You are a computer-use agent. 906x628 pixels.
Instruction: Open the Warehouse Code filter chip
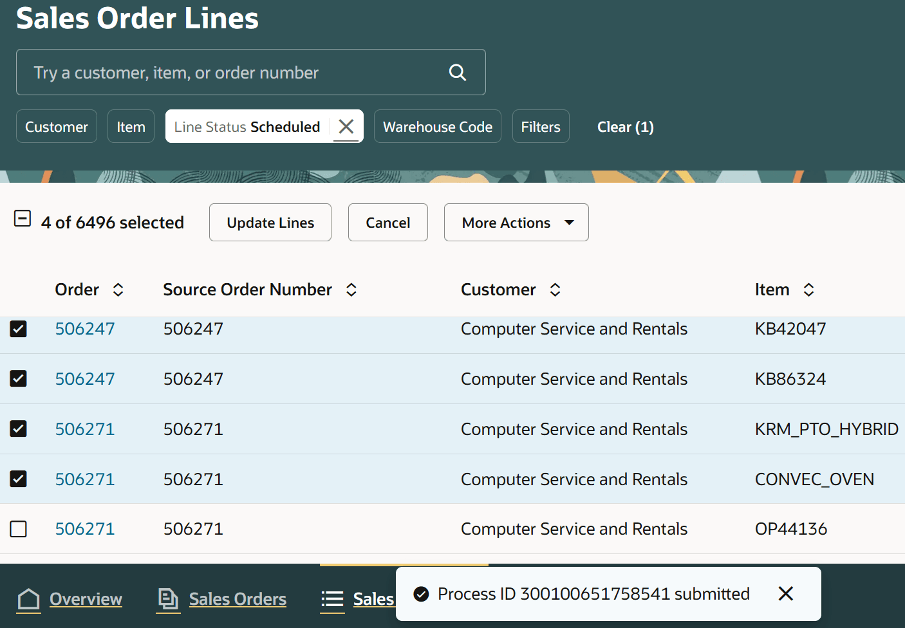[437, 127]
